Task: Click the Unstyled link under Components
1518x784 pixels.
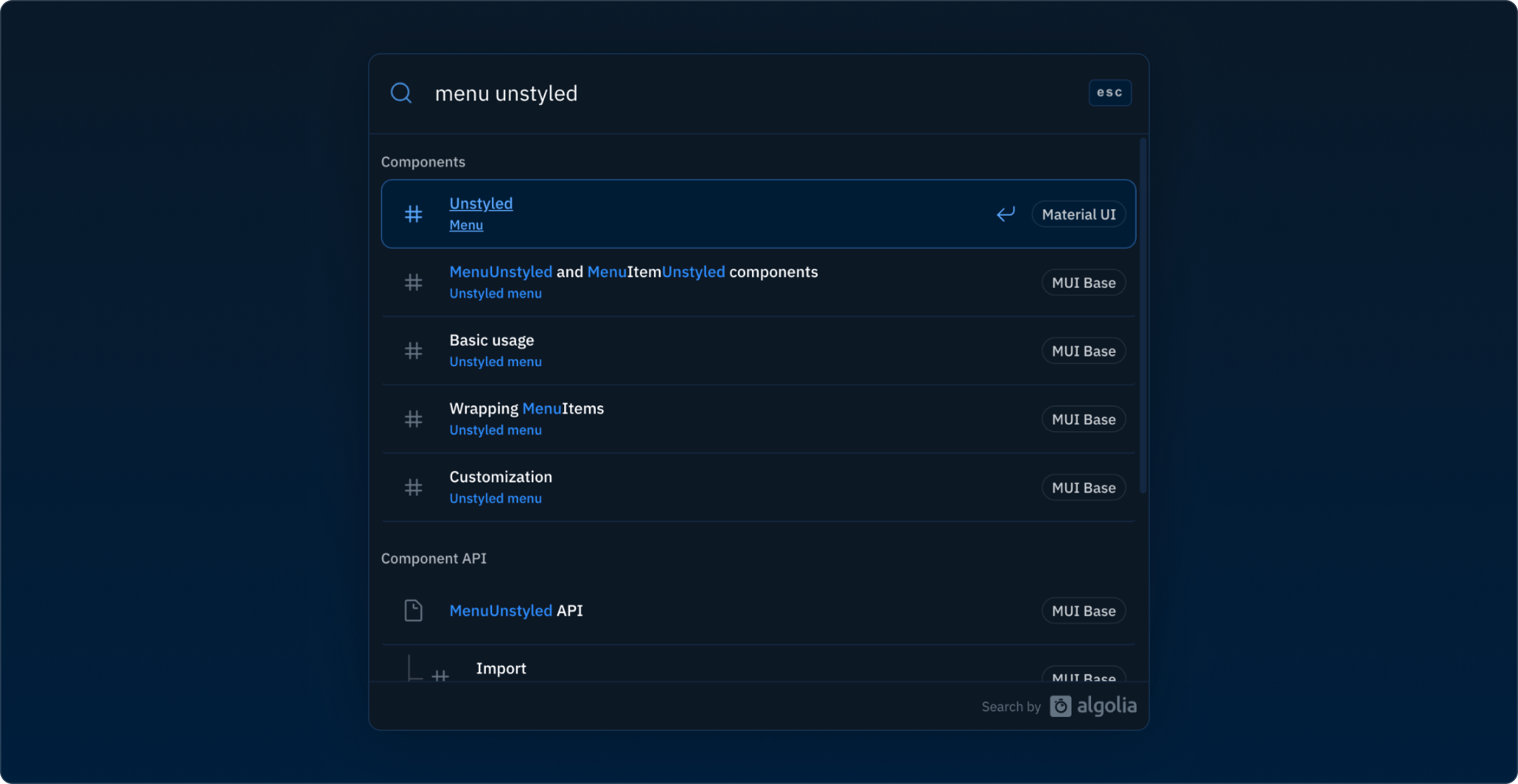Action: [480, 203]
